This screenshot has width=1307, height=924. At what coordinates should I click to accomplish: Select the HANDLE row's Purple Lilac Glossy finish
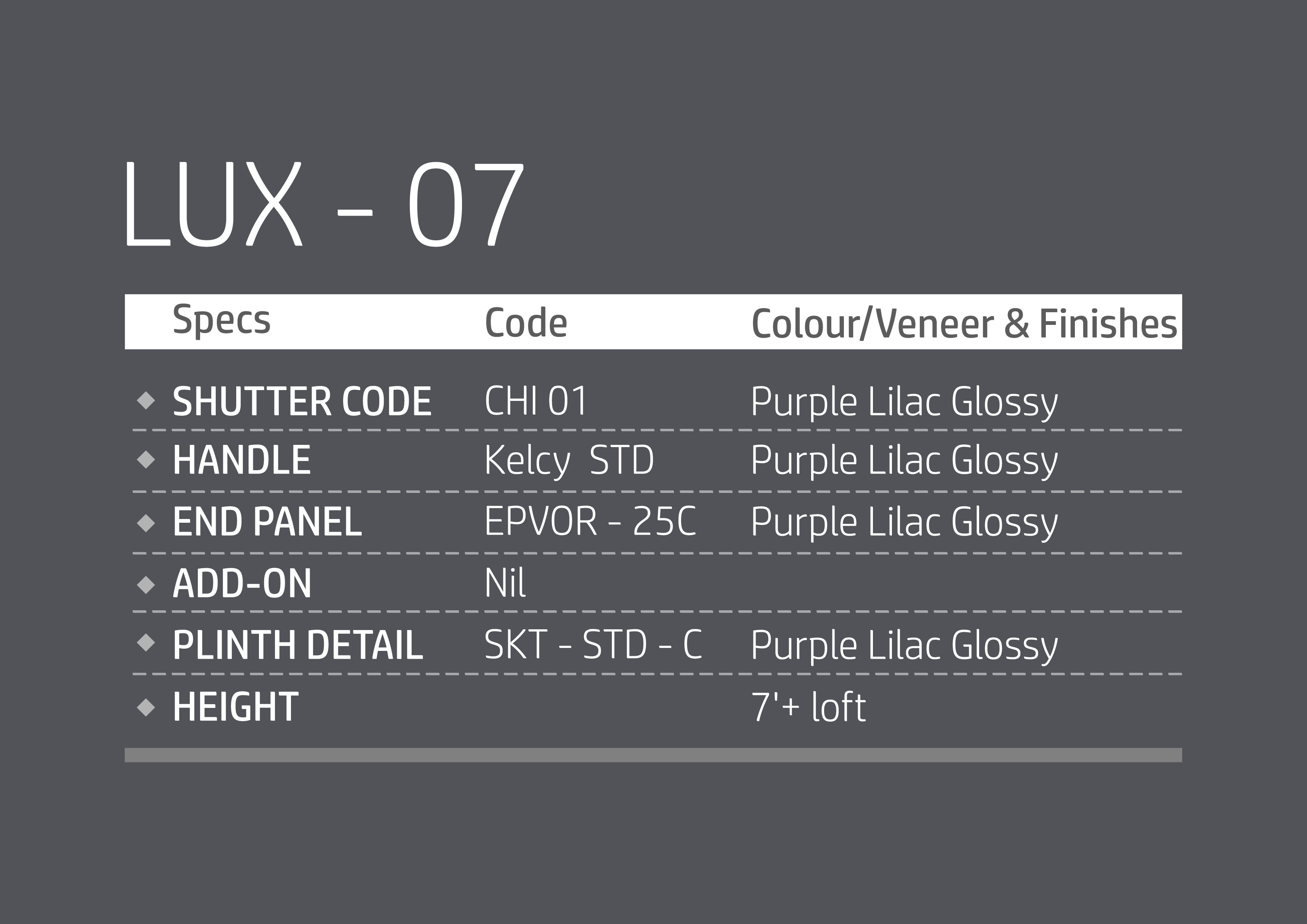[x=904, y=460]
